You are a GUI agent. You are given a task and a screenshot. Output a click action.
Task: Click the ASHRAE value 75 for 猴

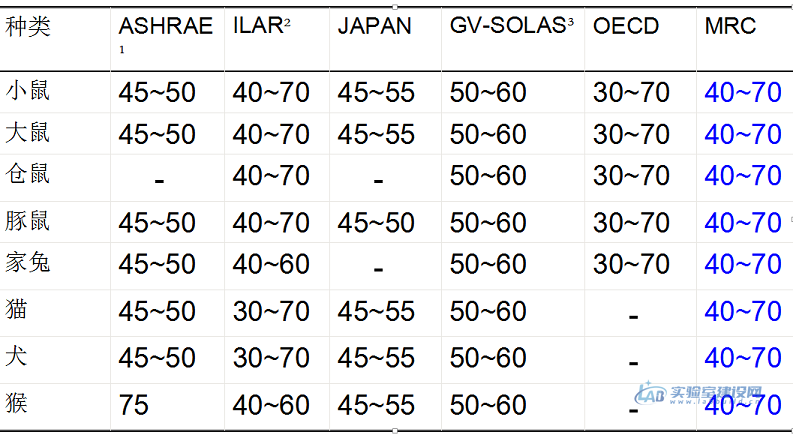134,405
